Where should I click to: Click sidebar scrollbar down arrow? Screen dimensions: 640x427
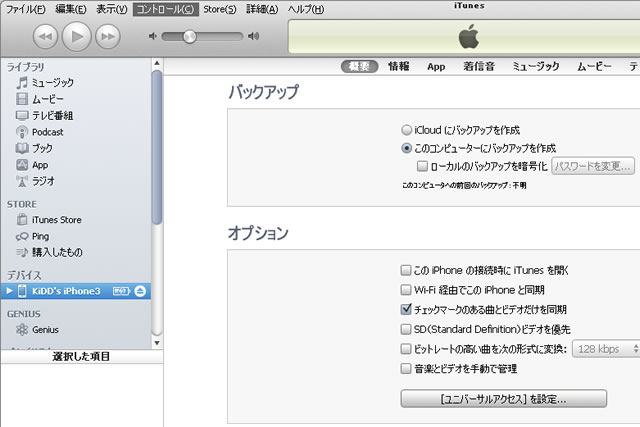[157, 343]
